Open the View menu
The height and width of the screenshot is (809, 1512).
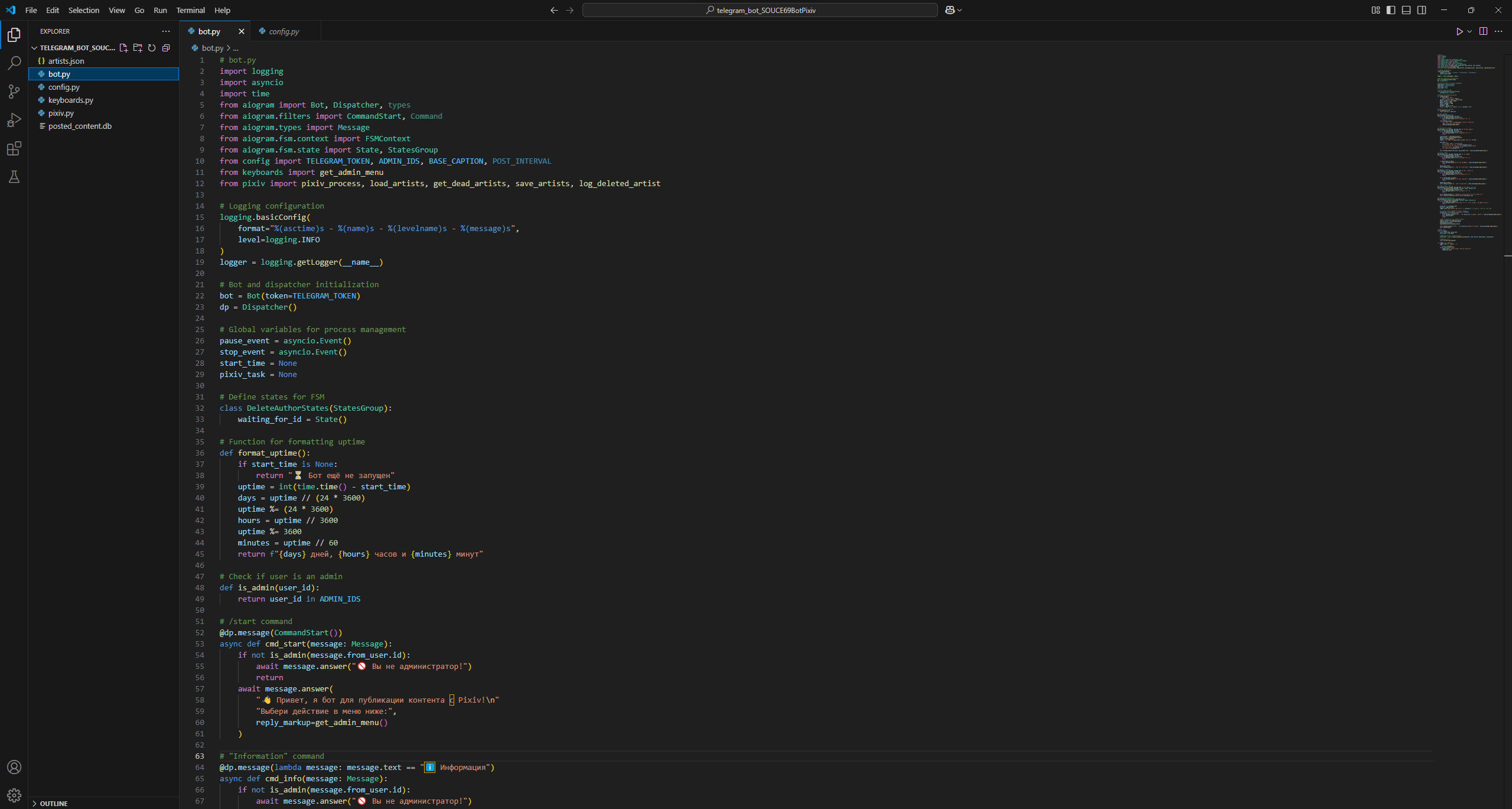coord(117,10)
